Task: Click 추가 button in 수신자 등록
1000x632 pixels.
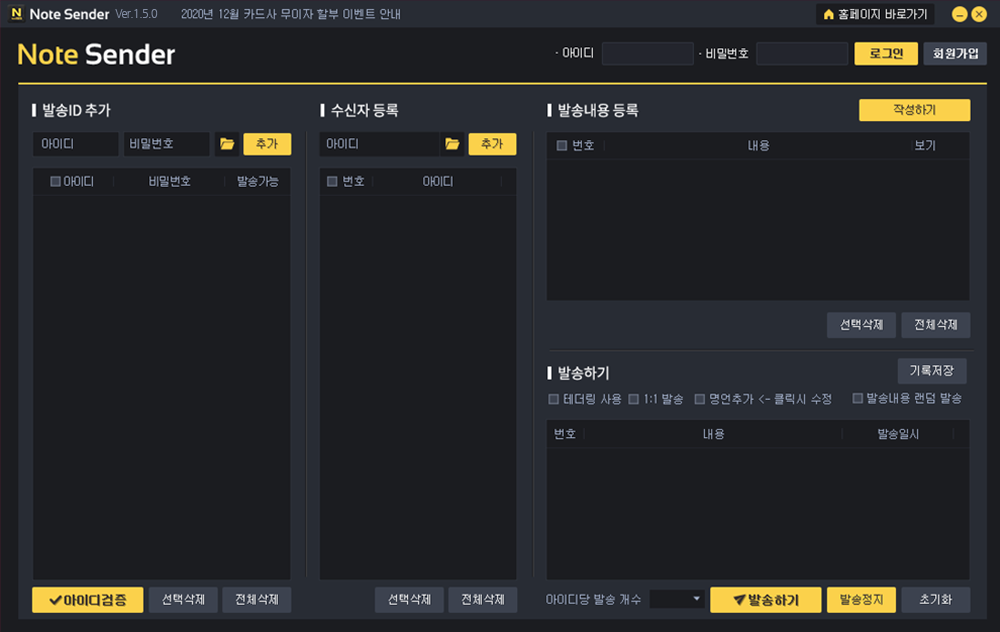Action: pos(492,144)
